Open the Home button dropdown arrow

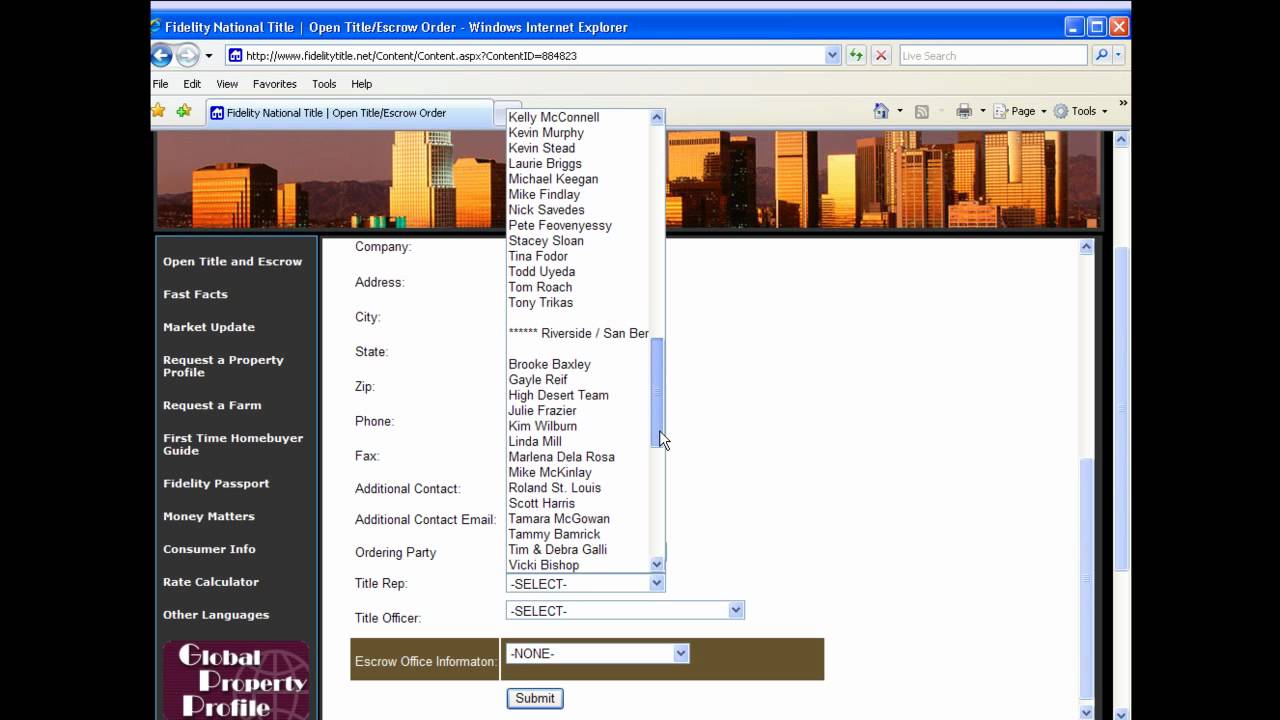900,111
